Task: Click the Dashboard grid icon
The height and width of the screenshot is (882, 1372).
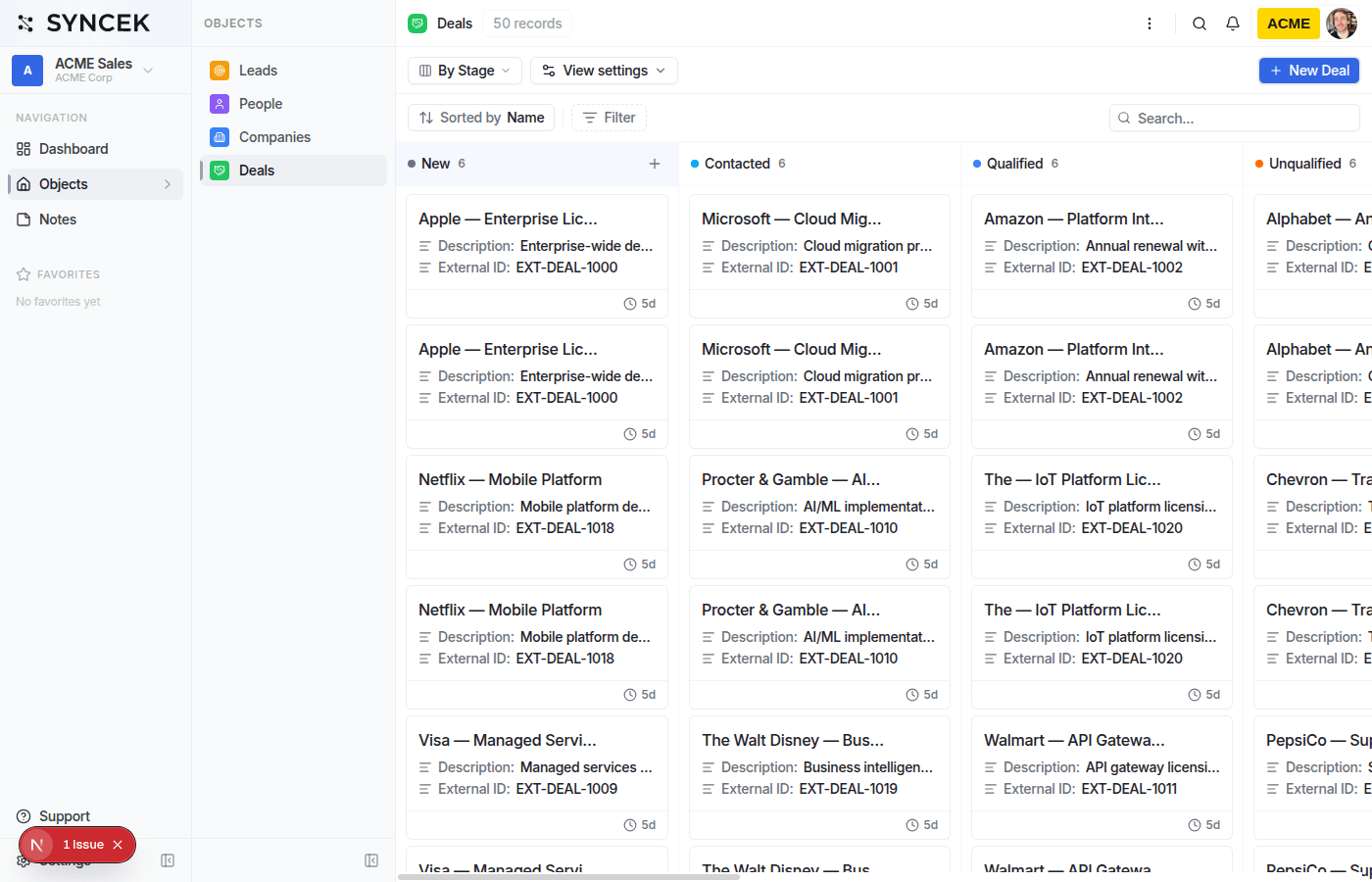Action: pyautogui.click(x=24, y=149)
